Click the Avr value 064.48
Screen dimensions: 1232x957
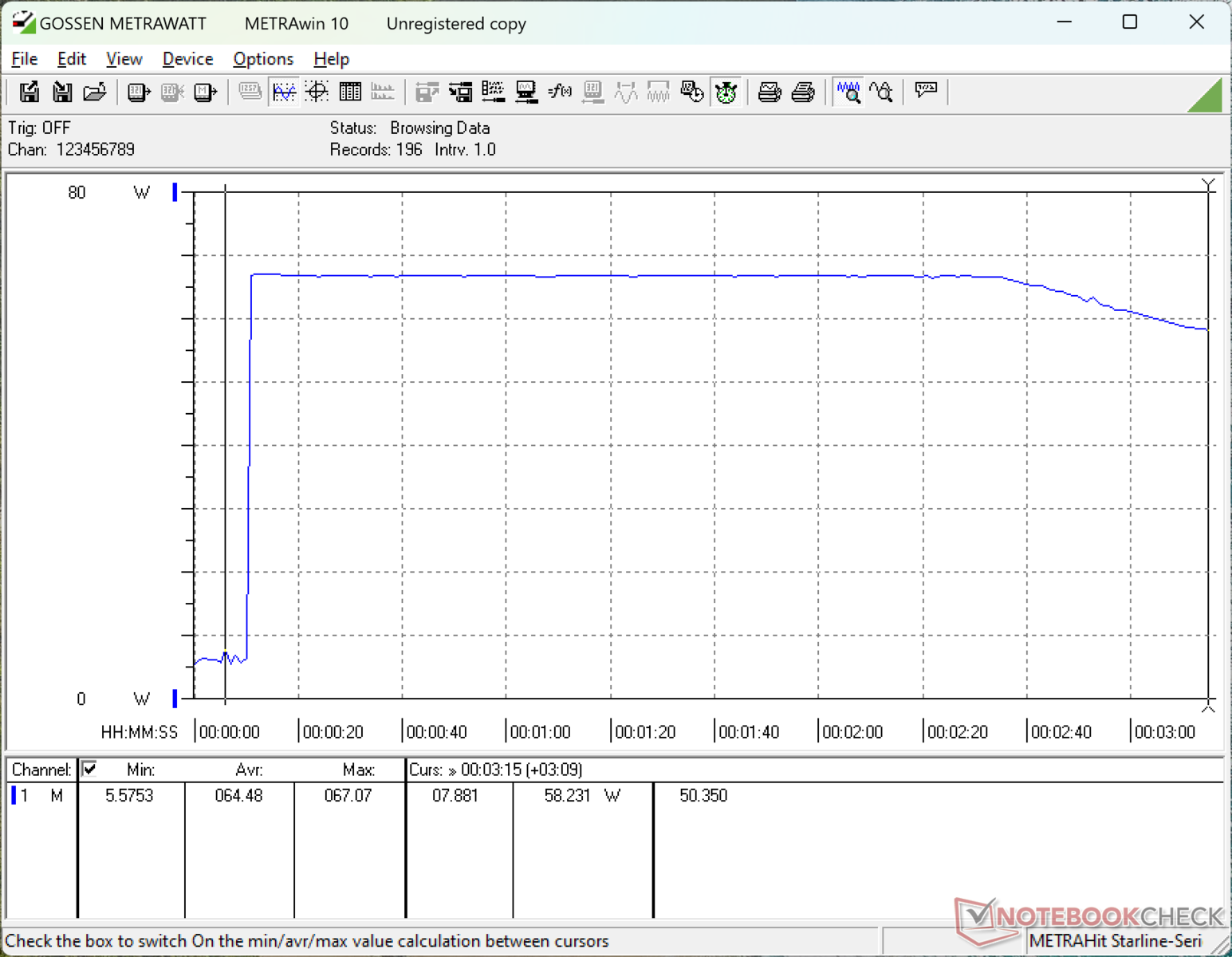click(x=239, y=796)
